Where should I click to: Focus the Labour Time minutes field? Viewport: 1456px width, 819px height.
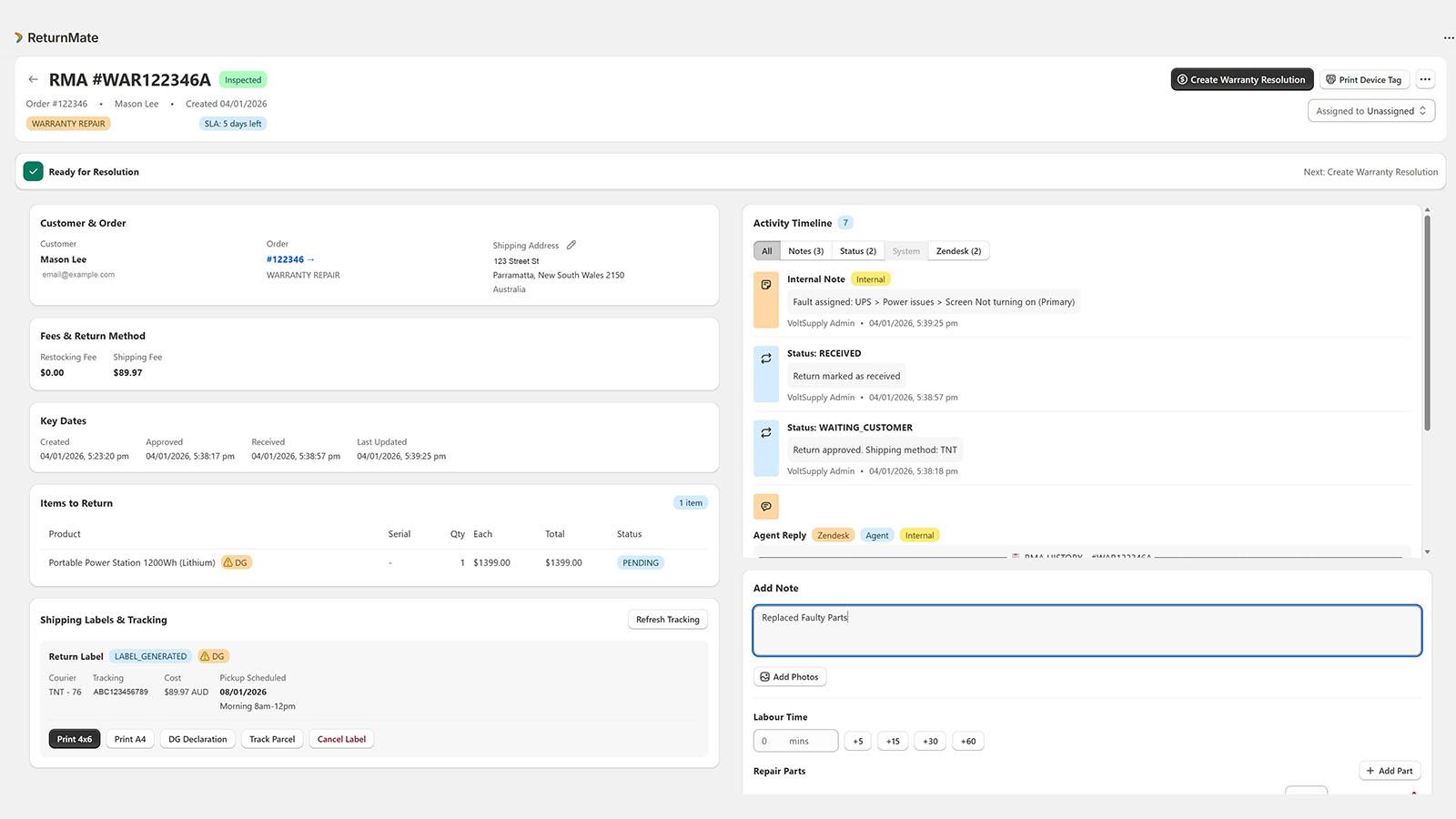(795, 741)
